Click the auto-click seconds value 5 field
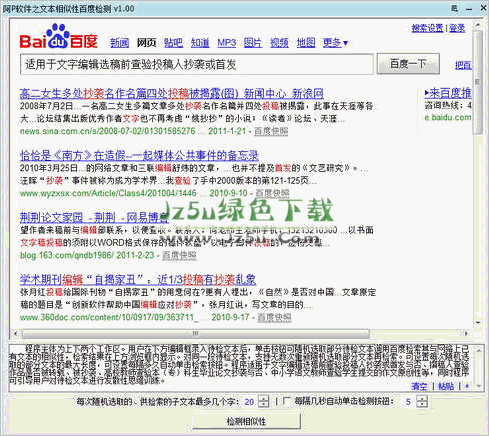 click(408, 402)
